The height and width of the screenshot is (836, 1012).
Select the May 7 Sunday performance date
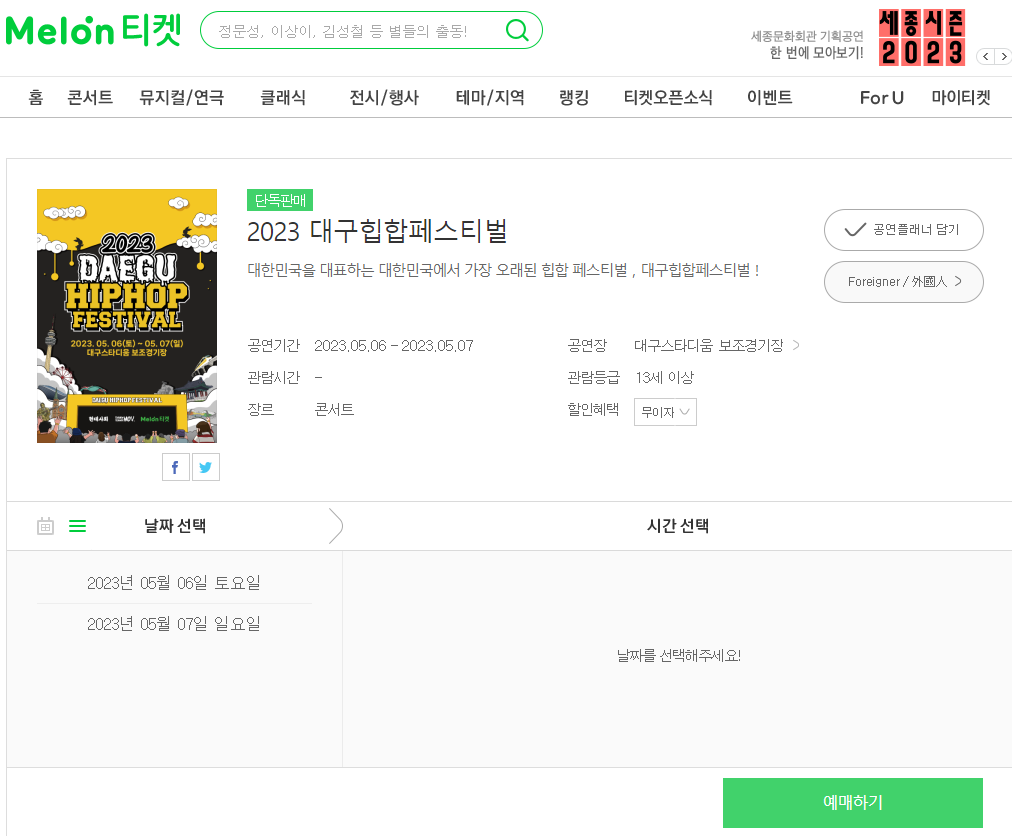[173, 623]
